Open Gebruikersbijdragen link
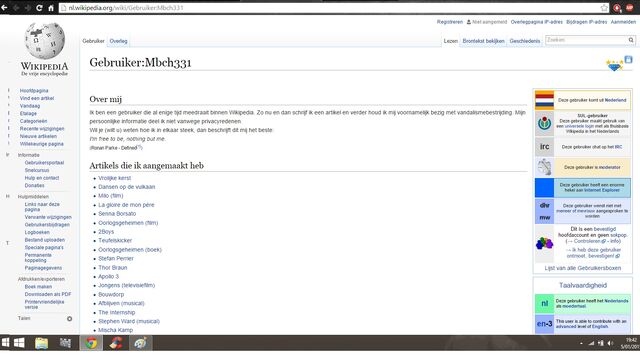 [x=47, y=225]
